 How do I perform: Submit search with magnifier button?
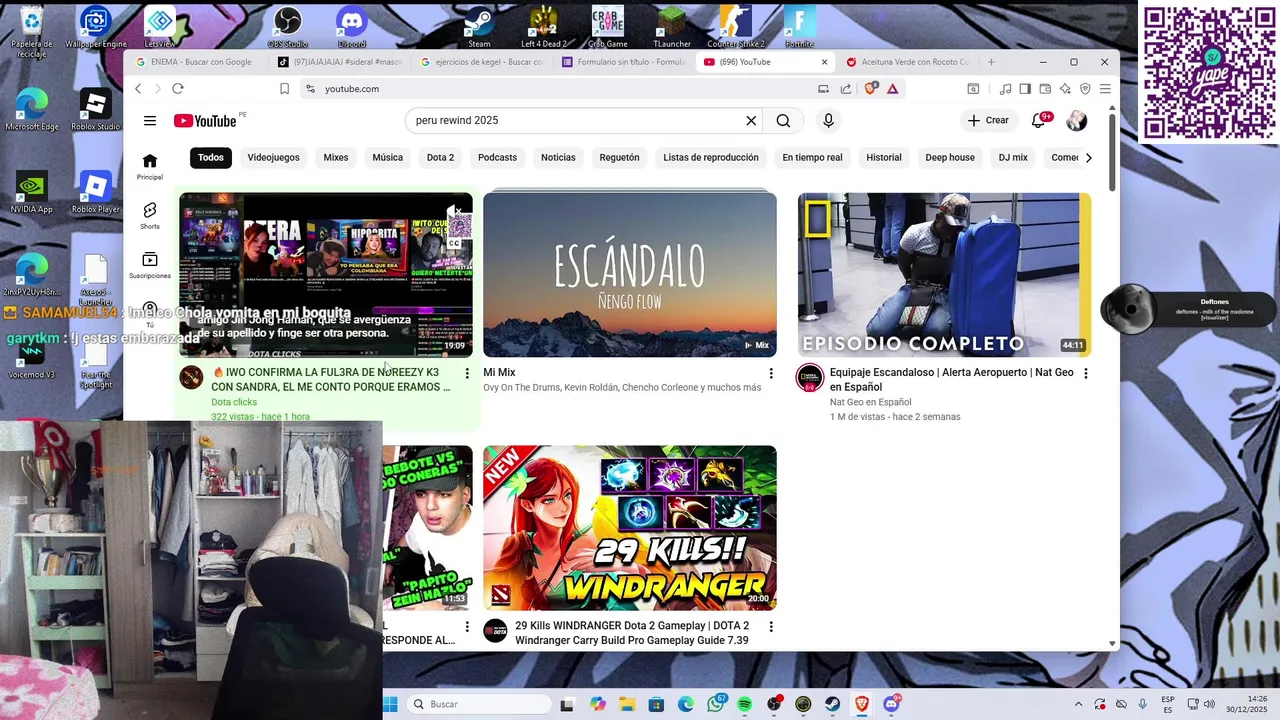(783, 121)
